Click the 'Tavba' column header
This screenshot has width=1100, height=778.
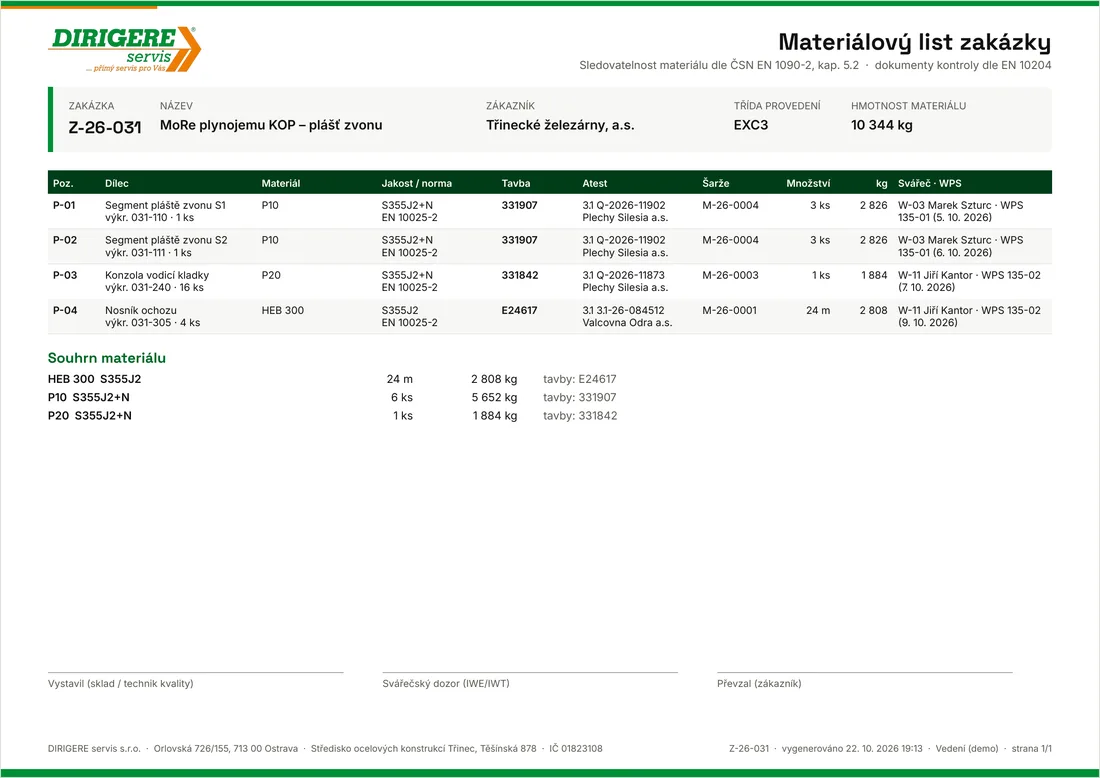tap(516, 183)
